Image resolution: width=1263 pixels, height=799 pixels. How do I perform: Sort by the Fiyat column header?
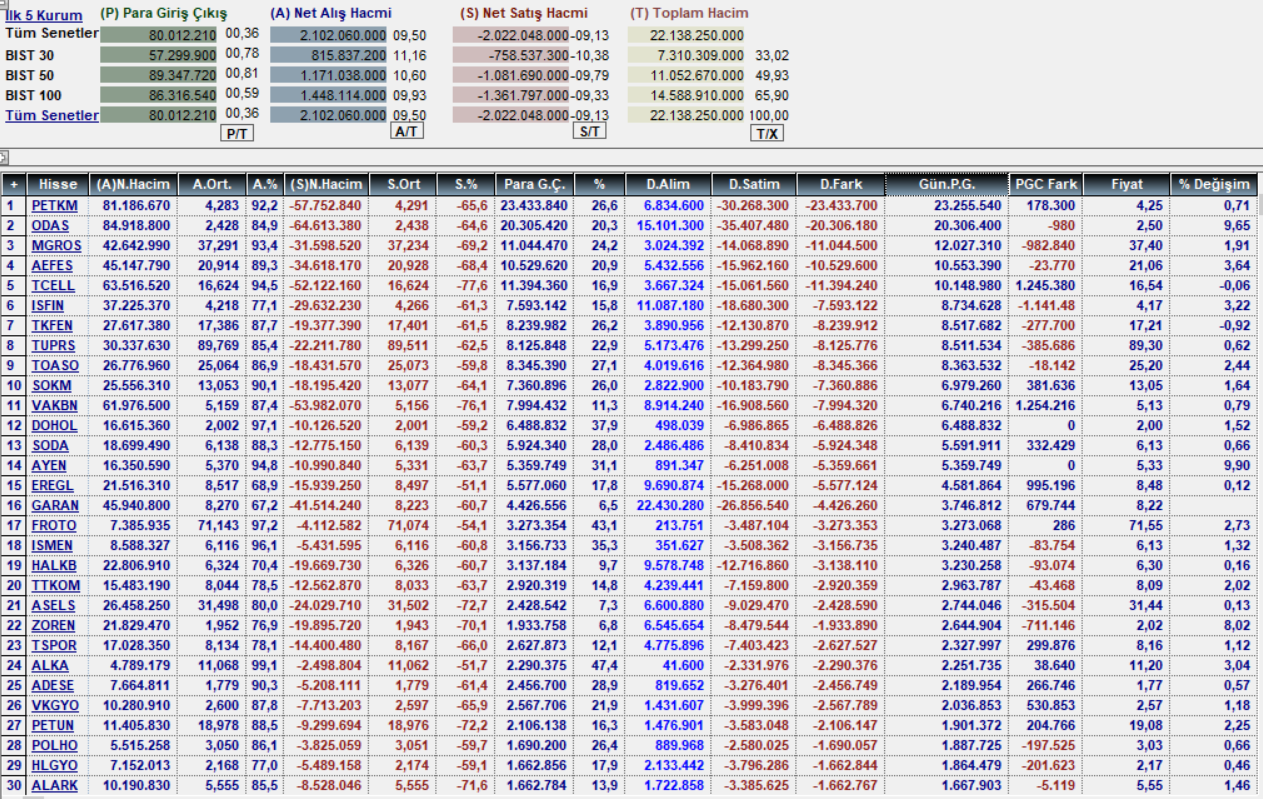tap(1126, 185)
